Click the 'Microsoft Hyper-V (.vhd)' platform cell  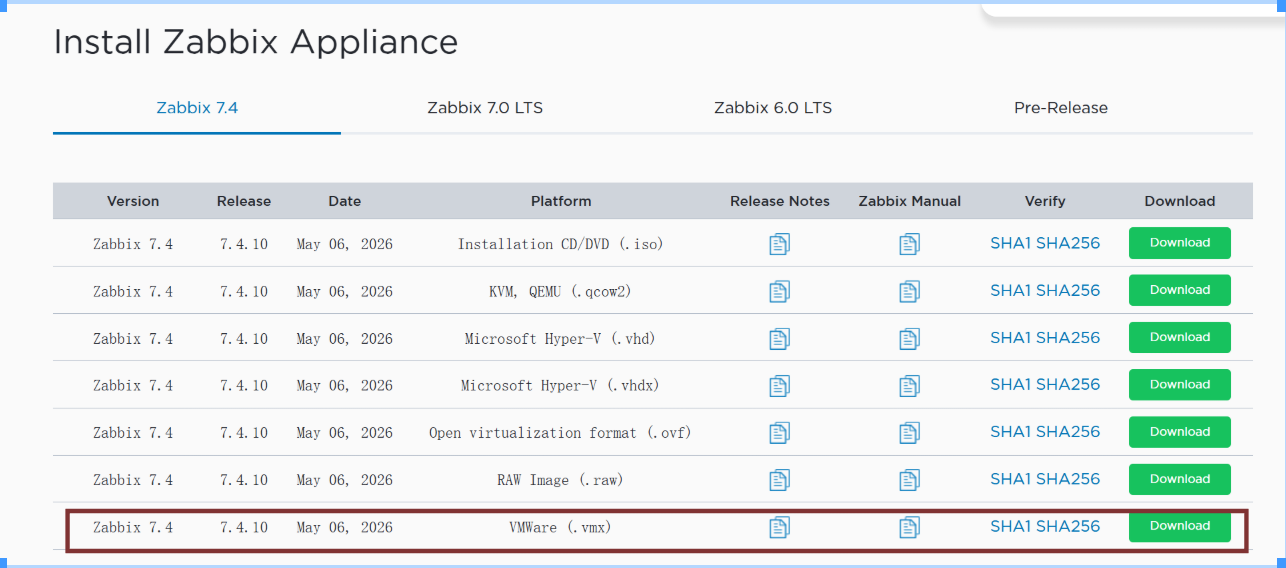[560, 339]
